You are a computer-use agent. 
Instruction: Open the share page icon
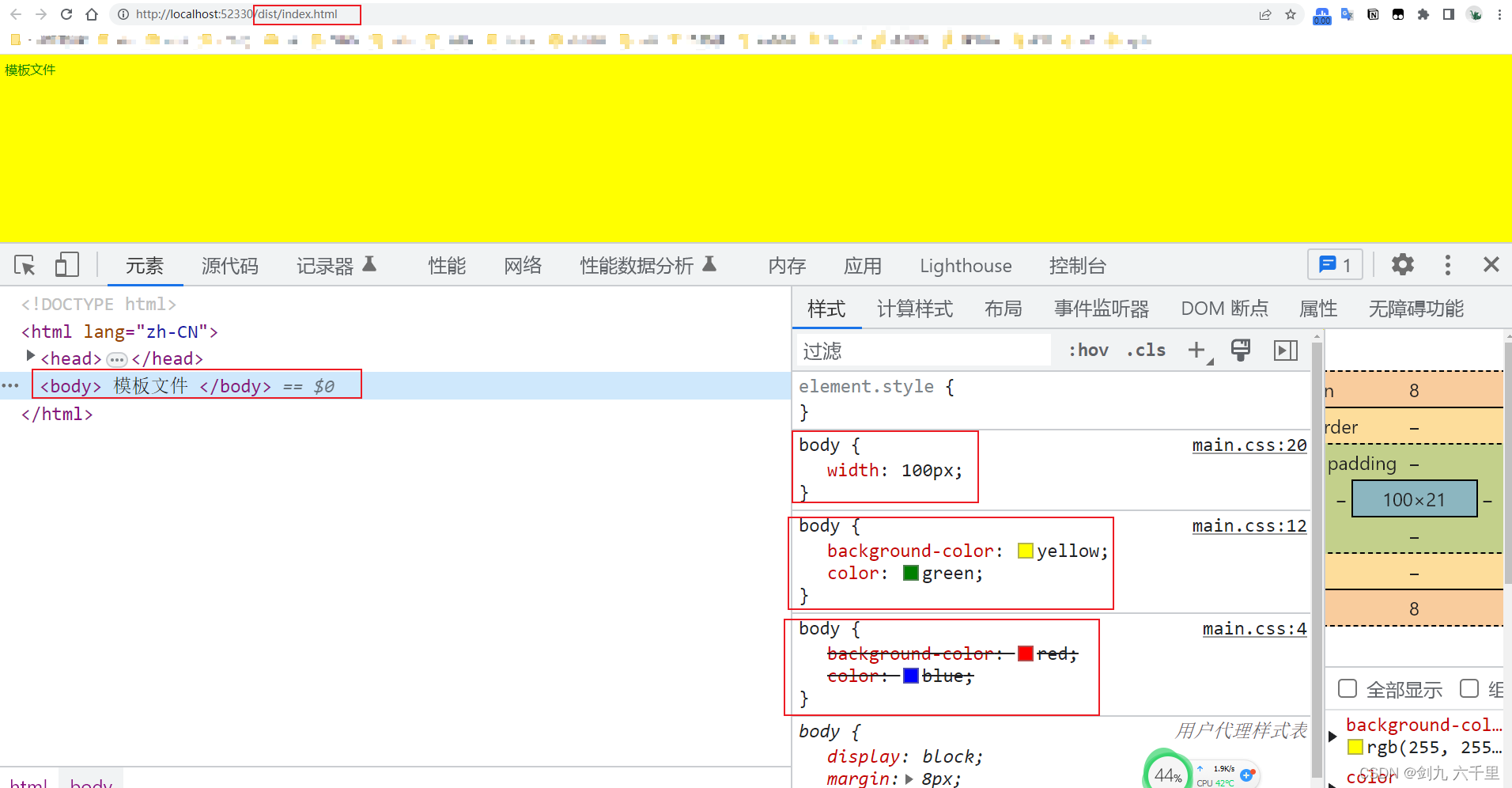1265,14
